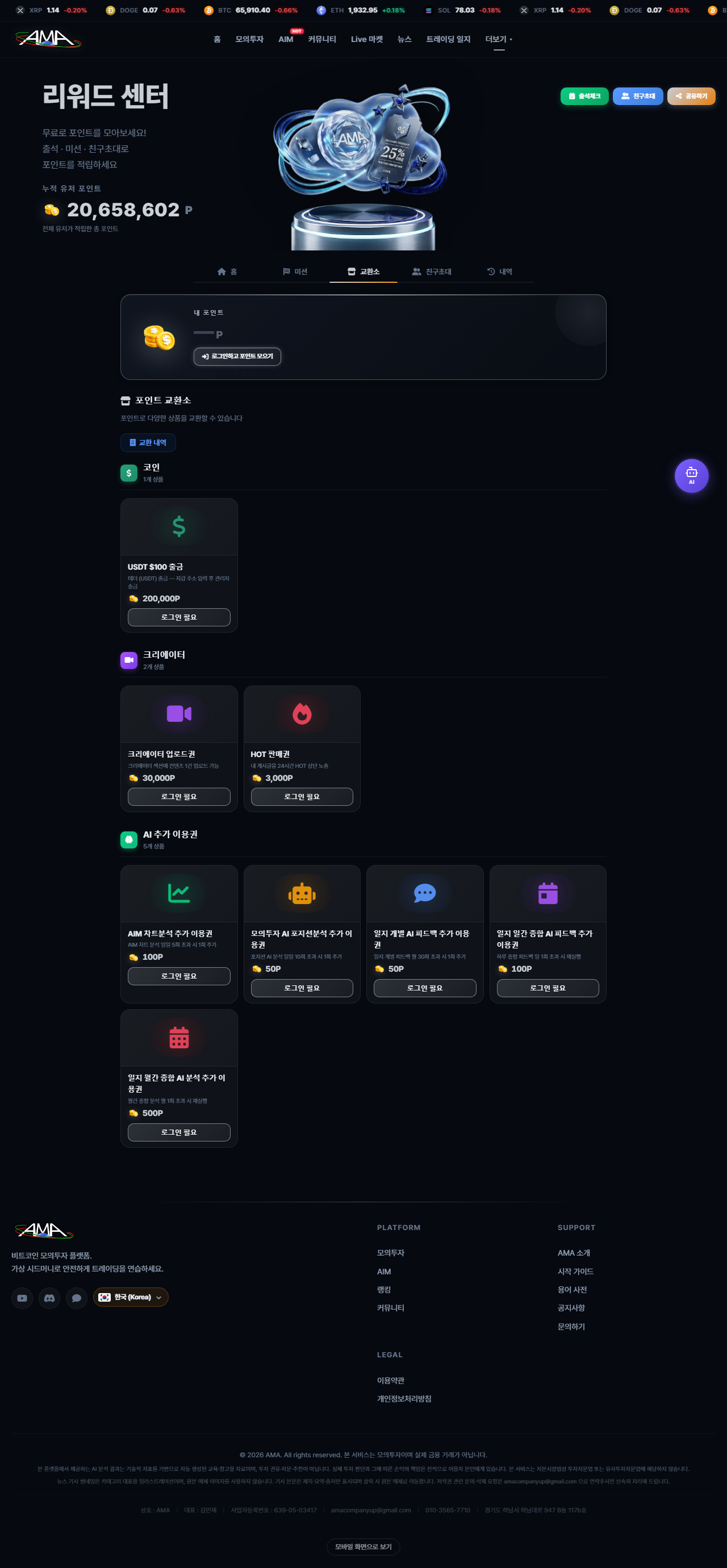Click the footer AMA logo
This screenshot has height=1568, width=727.
pos(44,1230)
